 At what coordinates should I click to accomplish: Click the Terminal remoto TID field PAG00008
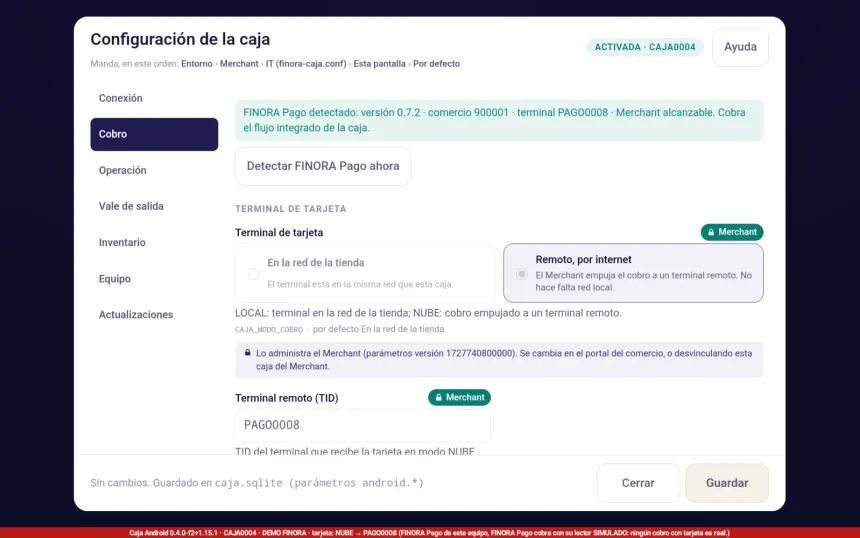[363, 425]
